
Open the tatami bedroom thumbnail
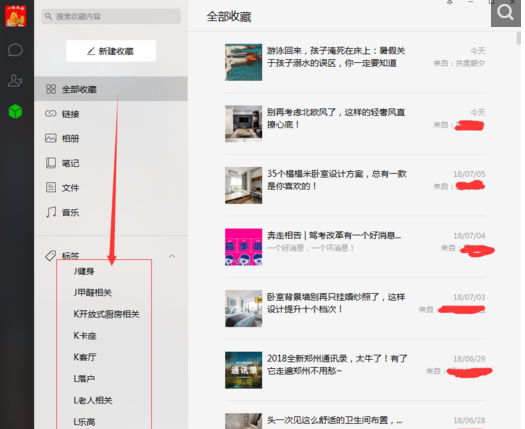[243, 185]
